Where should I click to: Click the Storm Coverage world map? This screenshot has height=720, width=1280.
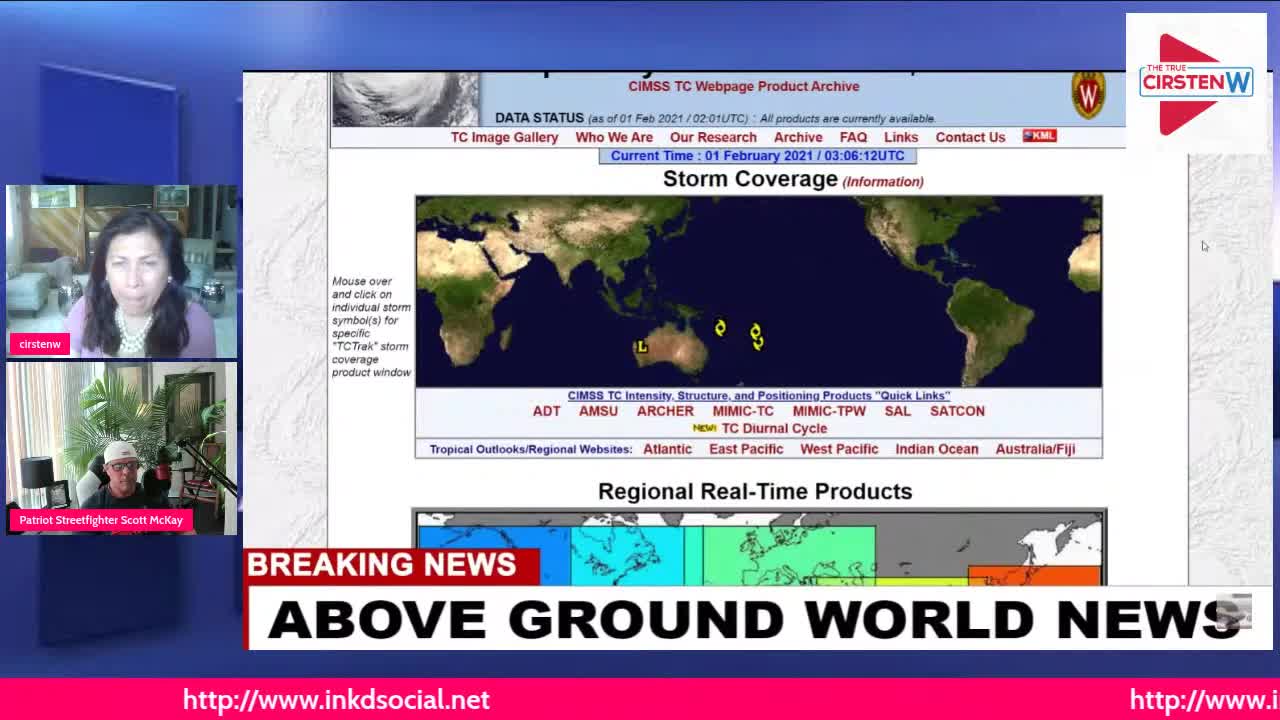coord(759,291)
